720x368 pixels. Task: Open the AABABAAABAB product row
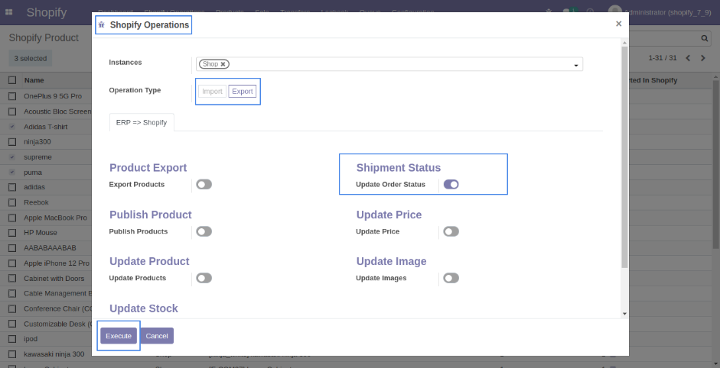(50, 248)
